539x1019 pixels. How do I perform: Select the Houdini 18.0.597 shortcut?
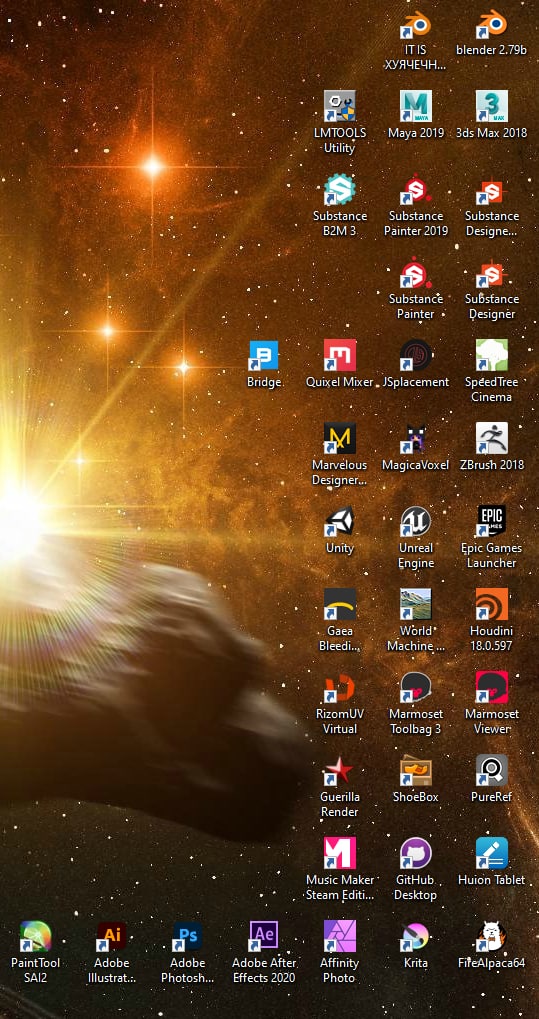click(492, 604)
